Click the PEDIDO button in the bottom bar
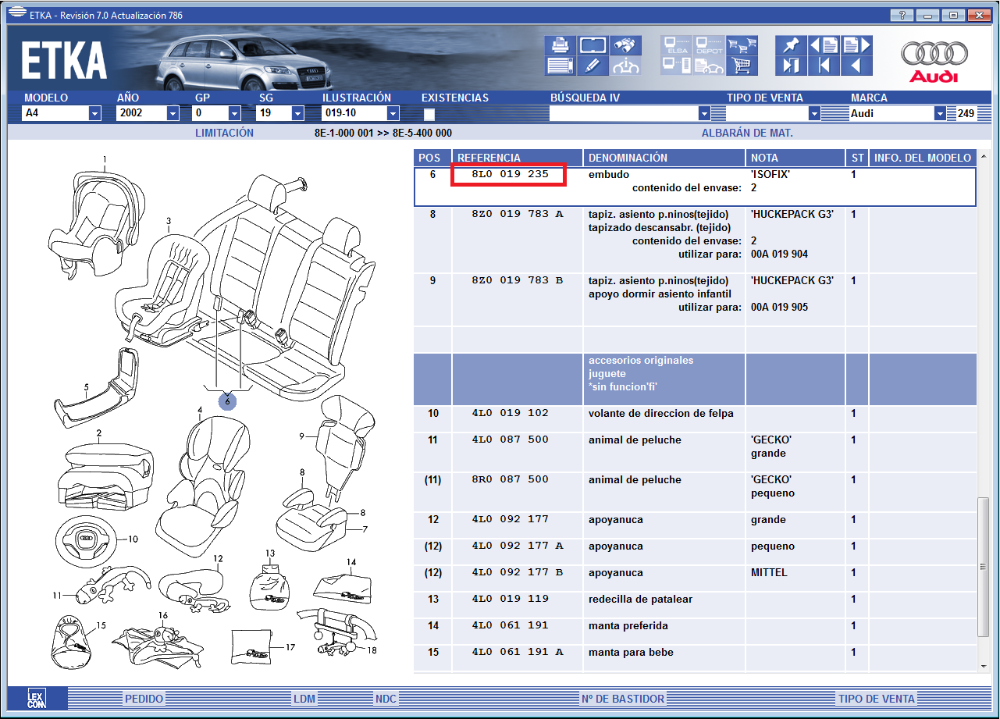 144,699
